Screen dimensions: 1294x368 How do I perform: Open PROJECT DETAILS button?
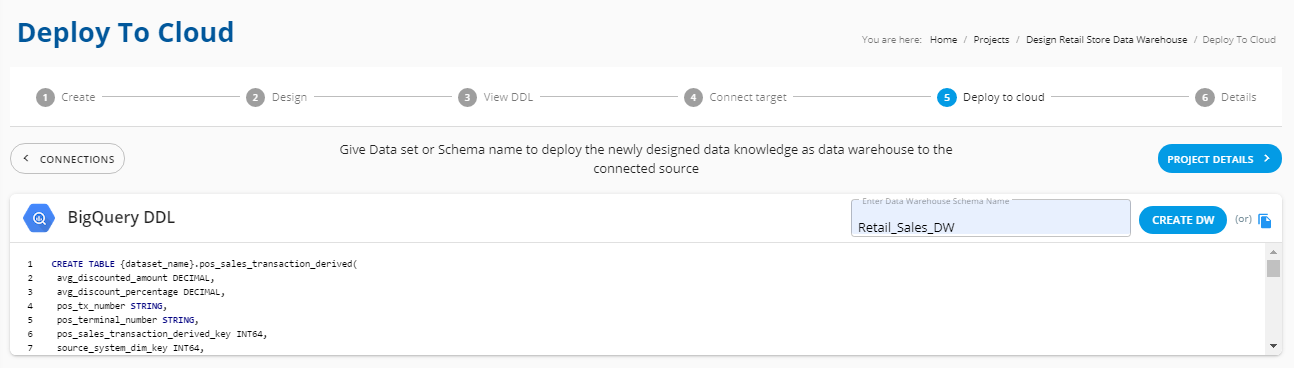(x=1219, y=159)
